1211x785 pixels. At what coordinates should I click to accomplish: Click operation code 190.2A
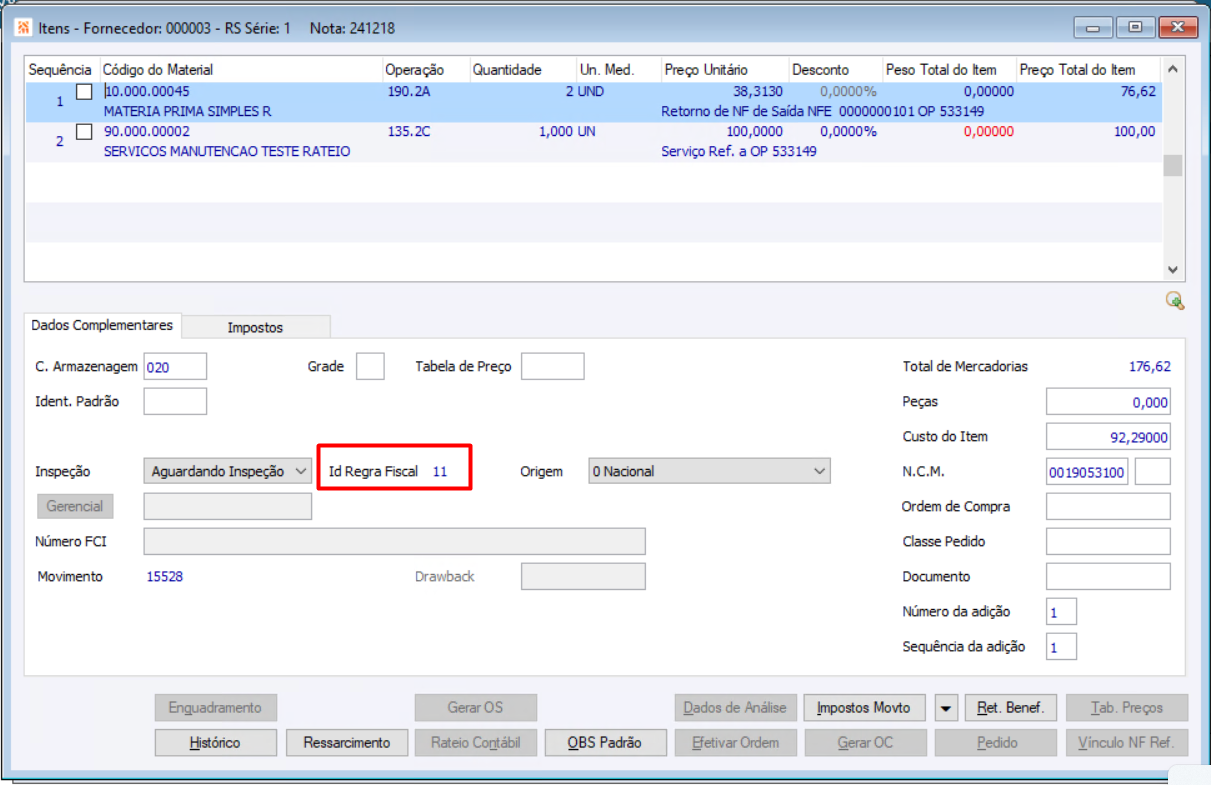click(408, 92)
